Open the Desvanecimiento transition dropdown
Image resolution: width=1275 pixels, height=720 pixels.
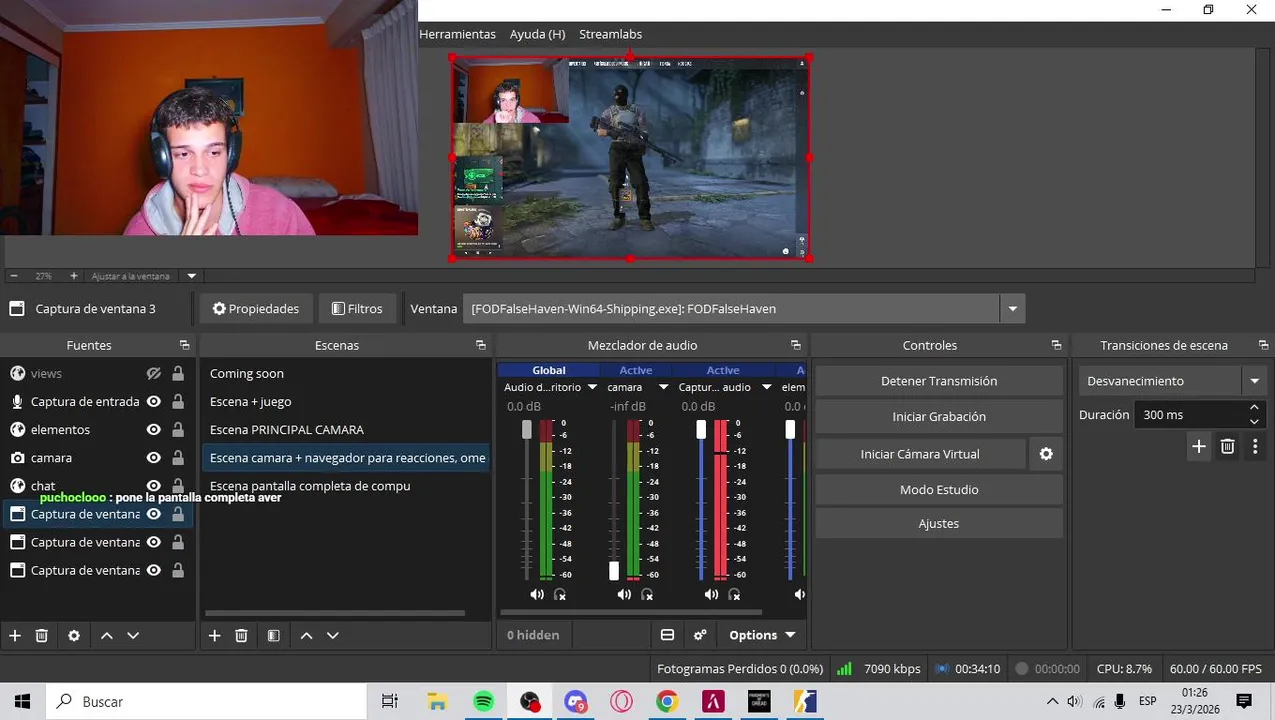point(1254,381)
